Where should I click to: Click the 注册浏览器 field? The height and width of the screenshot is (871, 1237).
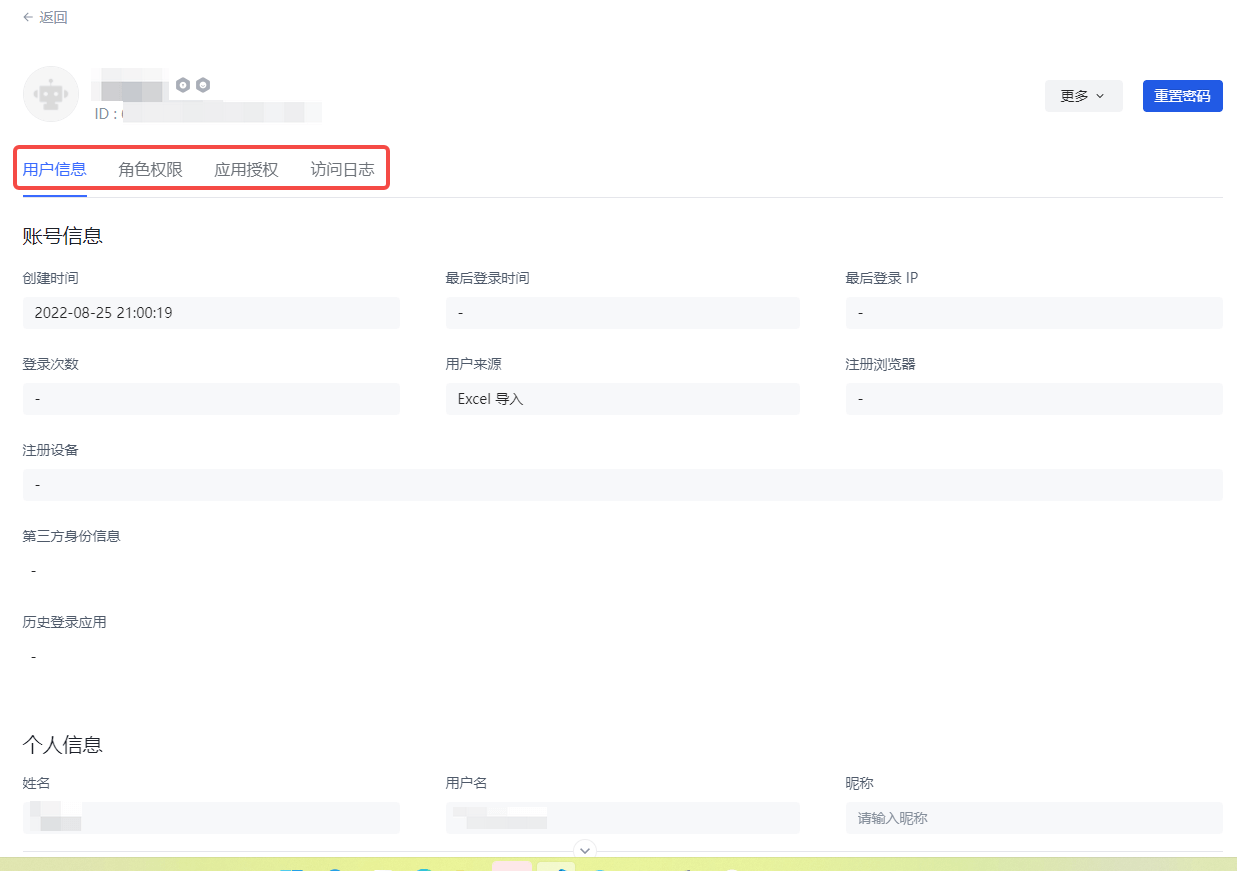(1033, 399)
